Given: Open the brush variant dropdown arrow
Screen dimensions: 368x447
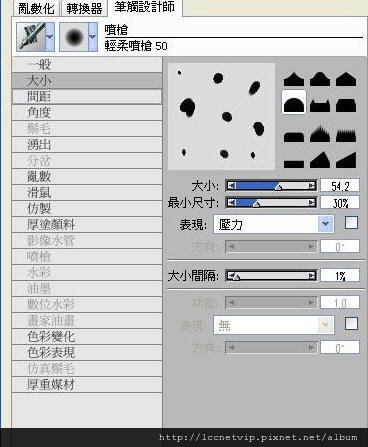Looking at the screenshot, I should [x=93, y=37].
